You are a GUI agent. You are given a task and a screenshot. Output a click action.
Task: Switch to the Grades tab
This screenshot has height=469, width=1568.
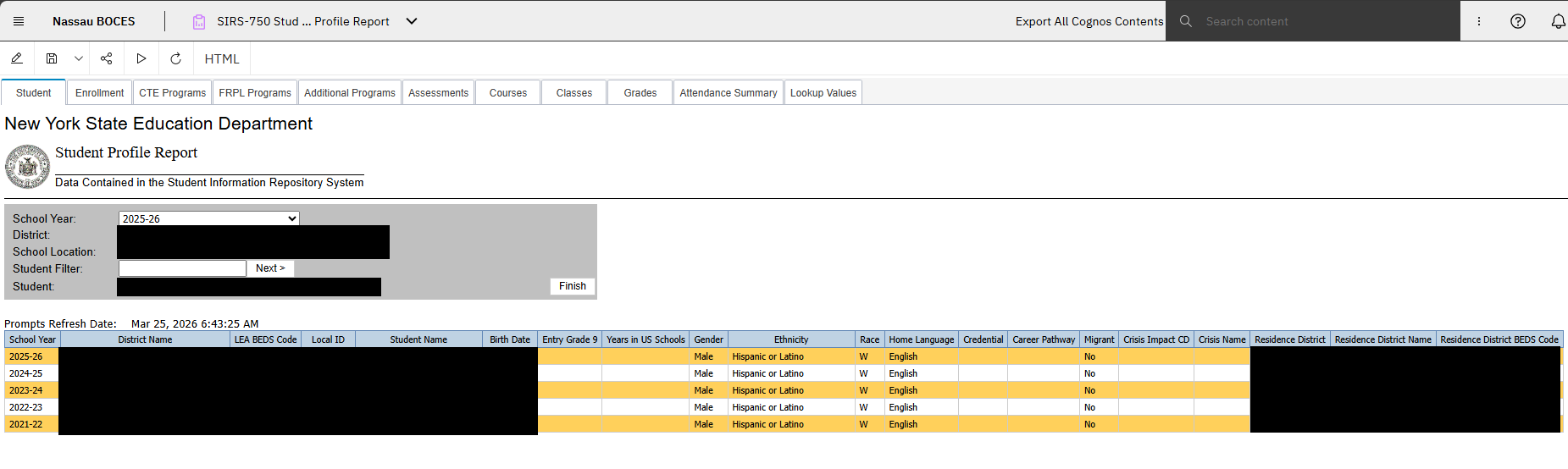pos(640,92)
